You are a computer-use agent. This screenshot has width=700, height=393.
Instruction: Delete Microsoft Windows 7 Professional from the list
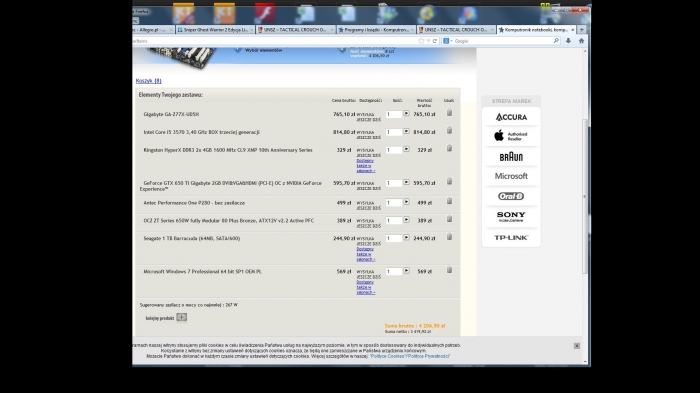[450, 270]
